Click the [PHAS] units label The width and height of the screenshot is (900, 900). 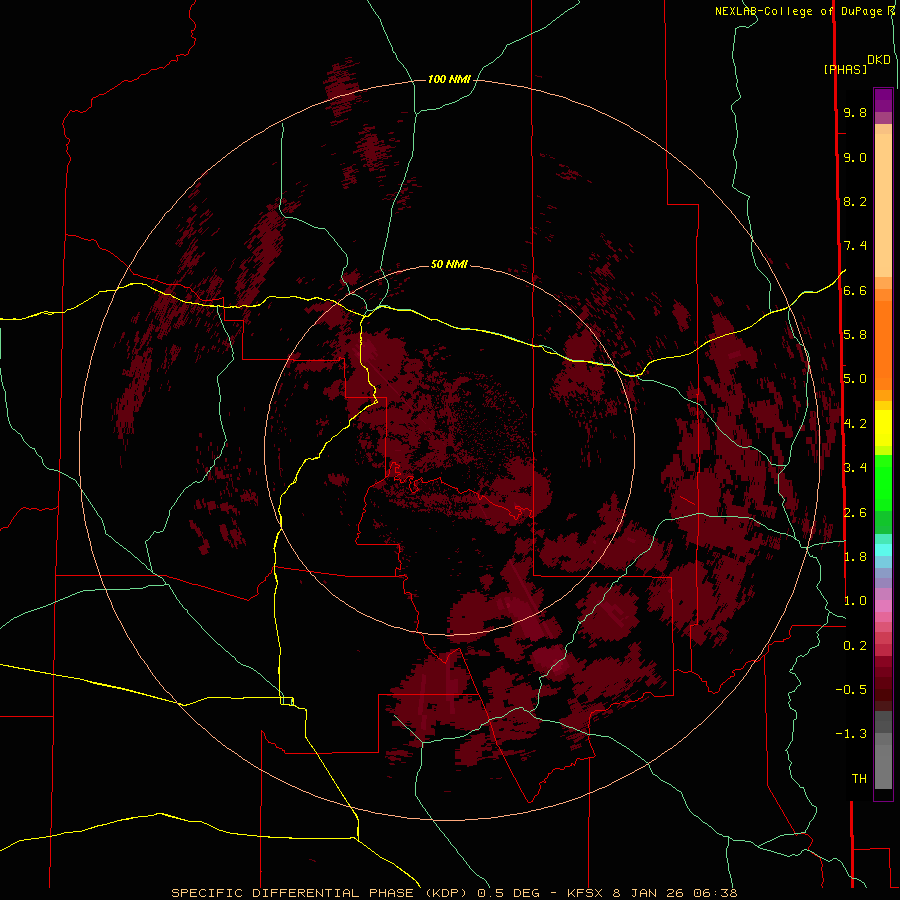[x=845, y=69]
